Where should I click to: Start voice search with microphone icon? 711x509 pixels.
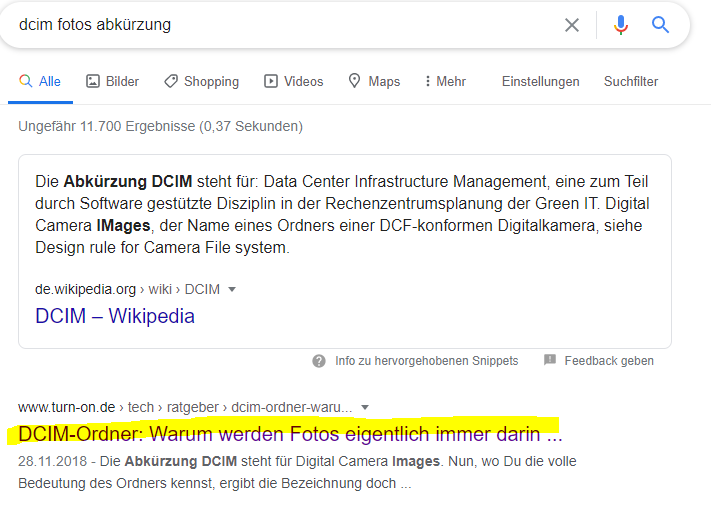(621, 25)
